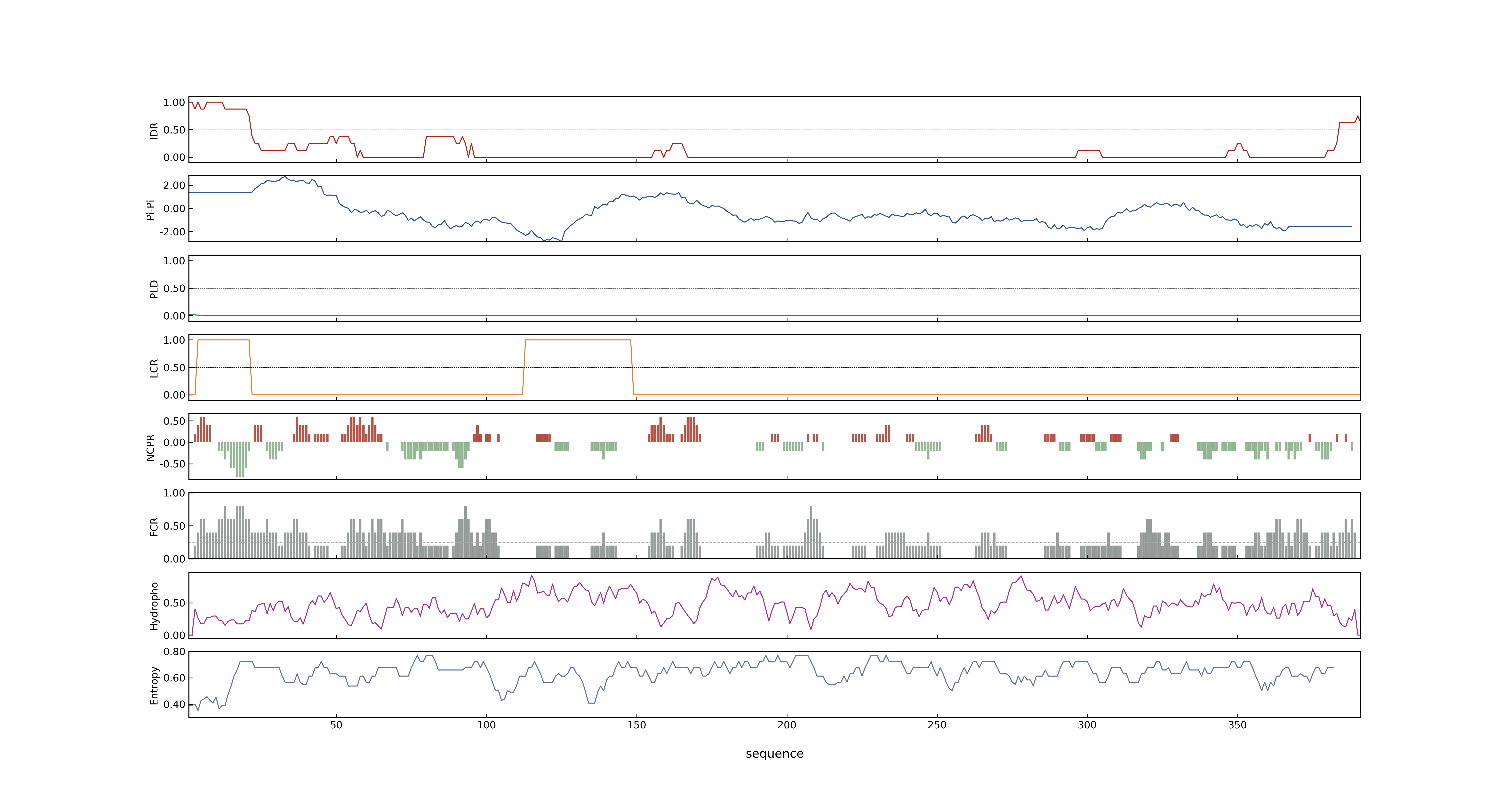Screen dimensions: 1512x806
Task: Click the 0.00 tick in Pi-Pi panel
Action: click(x=174, y=209)
